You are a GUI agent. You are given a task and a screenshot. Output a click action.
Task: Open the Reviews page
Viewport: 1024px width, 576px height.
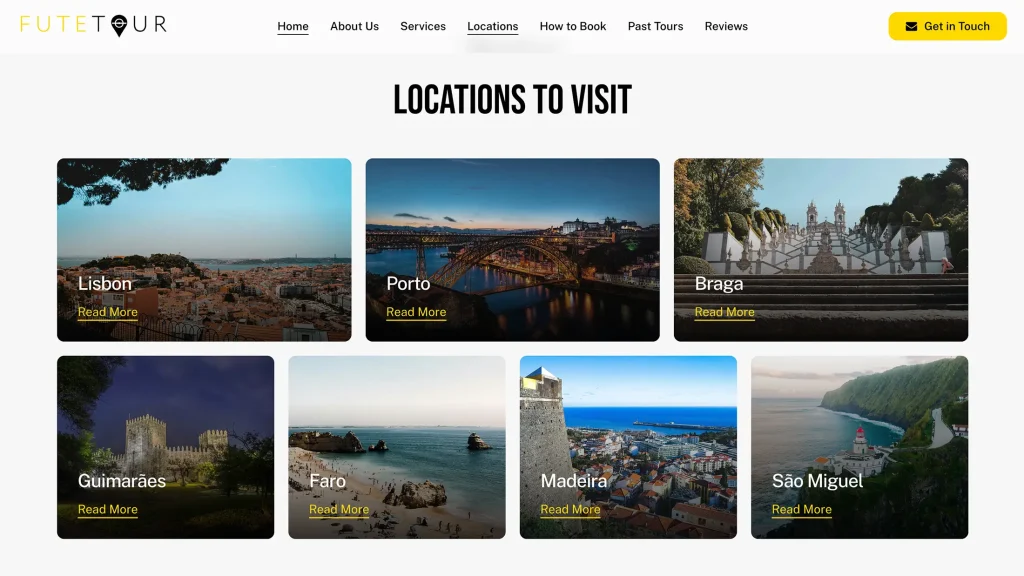tap(726, 26)
